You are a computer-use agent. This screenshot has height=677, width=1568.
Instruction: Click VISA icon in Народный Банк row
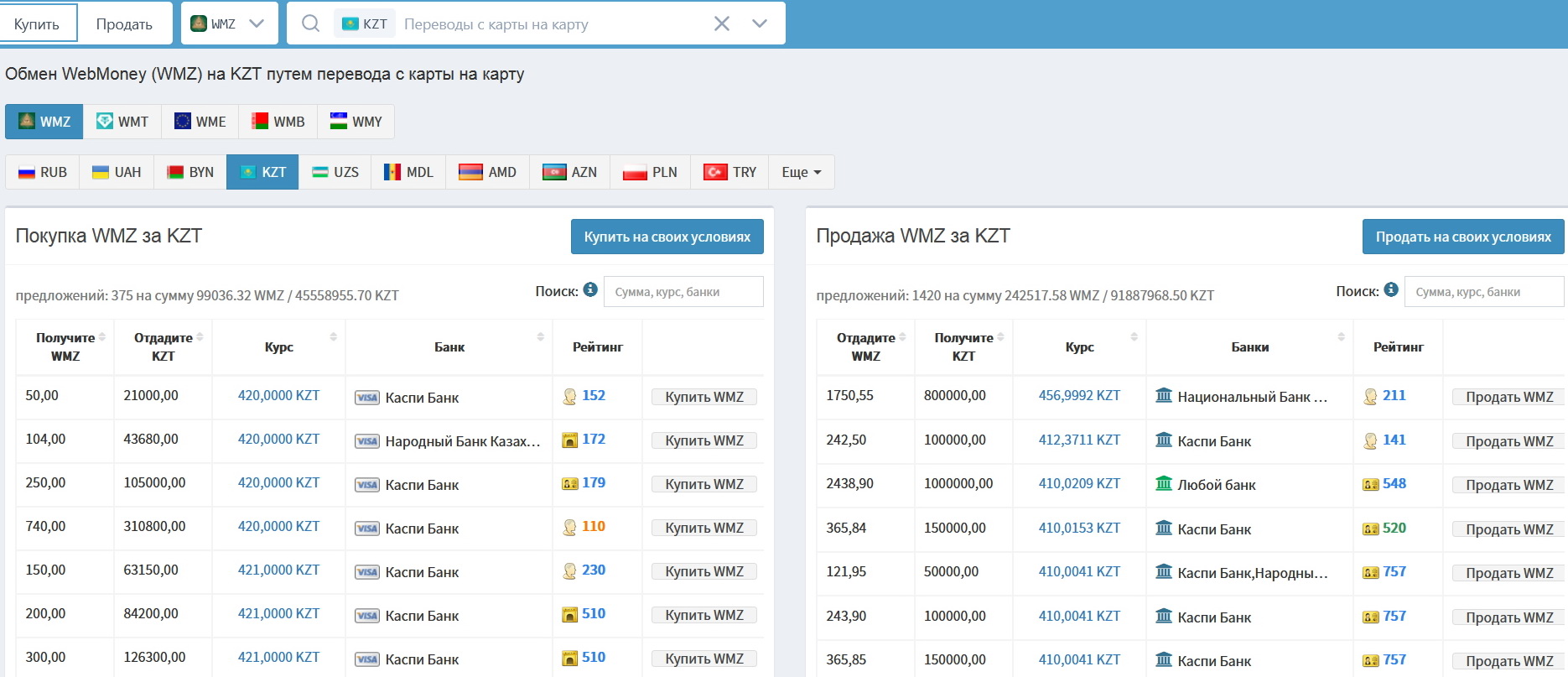[366, 441]
